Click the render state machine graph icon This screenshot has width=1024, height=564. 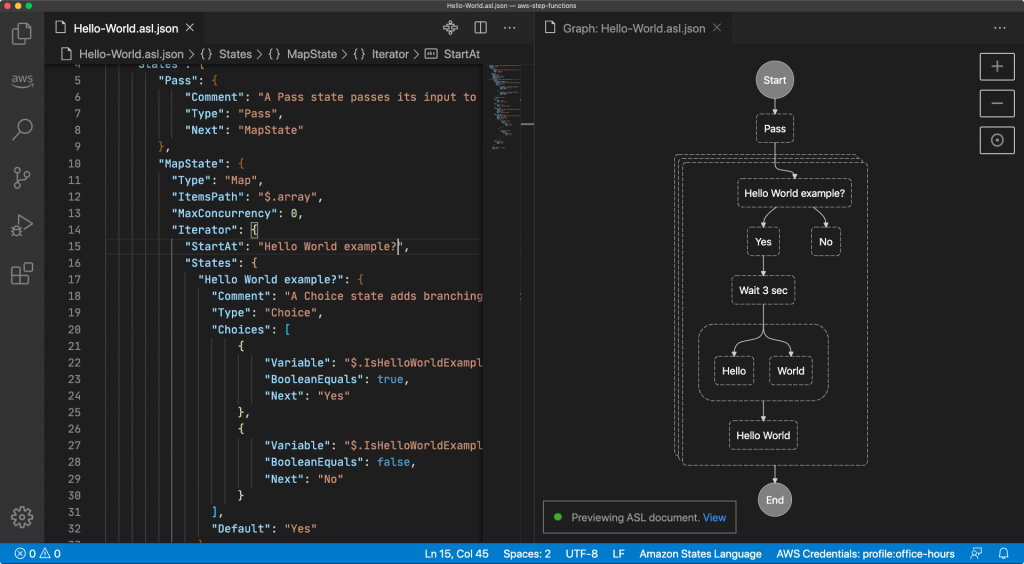tap(451, 28)
